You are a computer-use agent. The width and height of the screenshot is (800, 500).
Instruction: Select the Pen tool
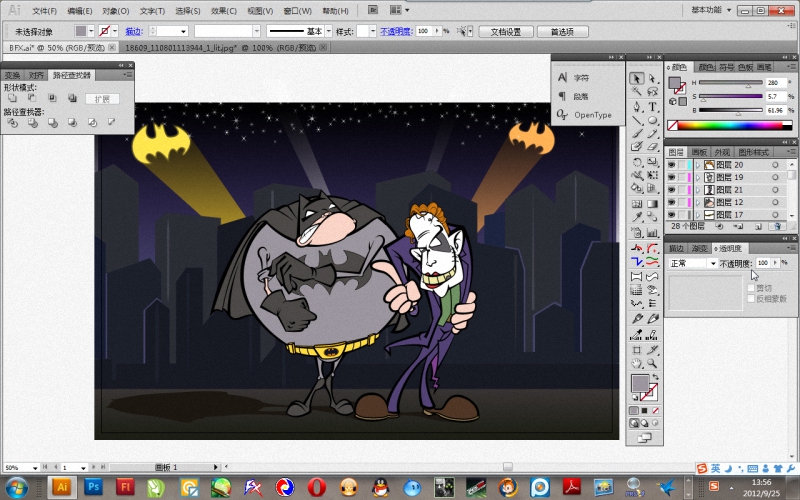click(636, 107)
